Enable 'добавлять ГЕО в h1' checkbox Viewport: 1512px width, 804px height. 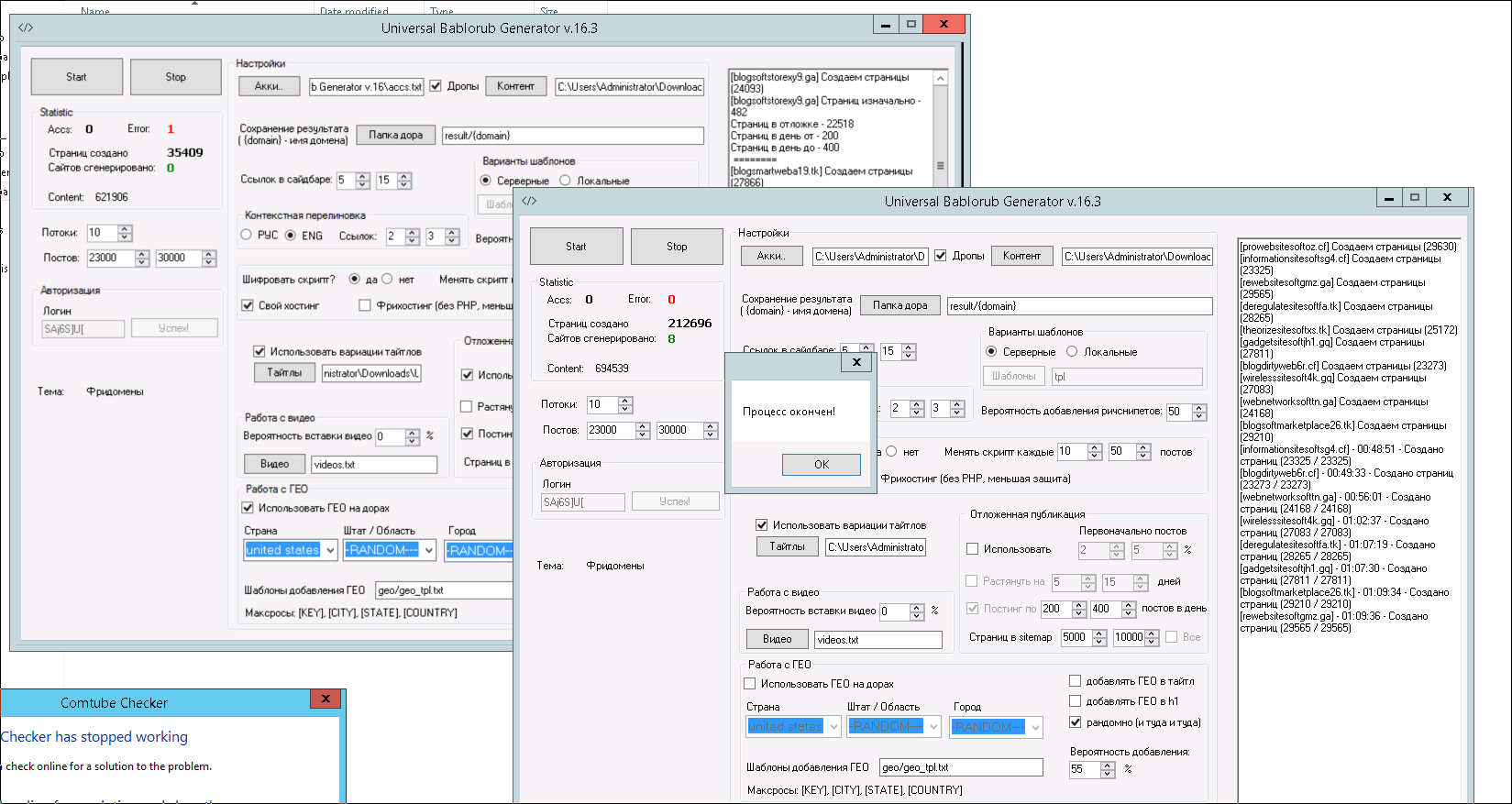click(x=1076, y=701)
